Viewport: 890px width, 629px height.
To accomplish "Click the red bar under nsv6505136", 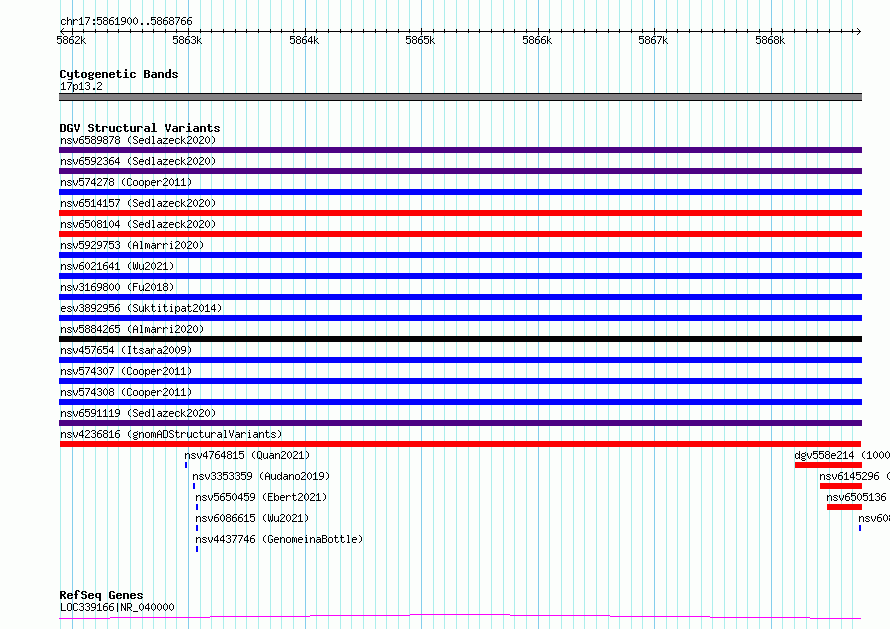I will coord(844,507).
